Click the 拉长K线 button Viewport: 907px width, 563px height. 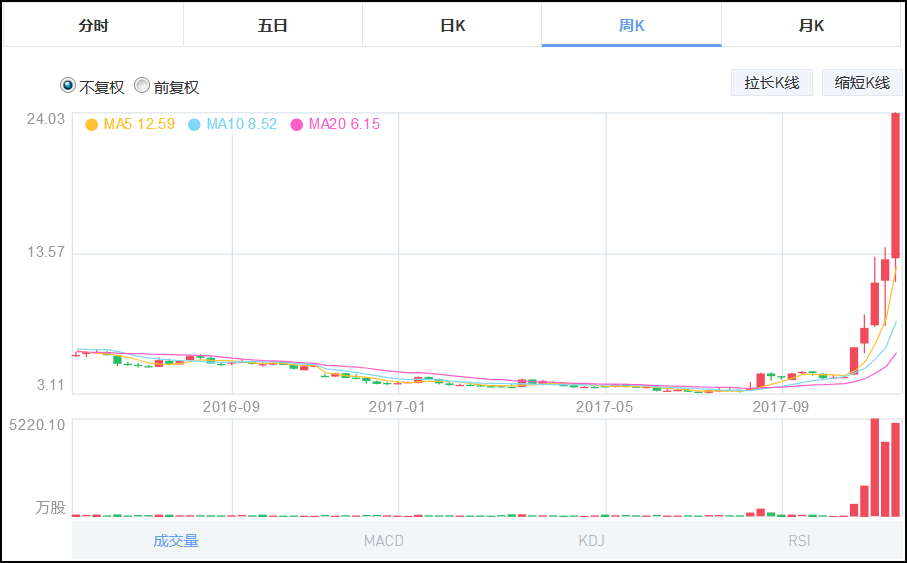click(x=772, y=83)
